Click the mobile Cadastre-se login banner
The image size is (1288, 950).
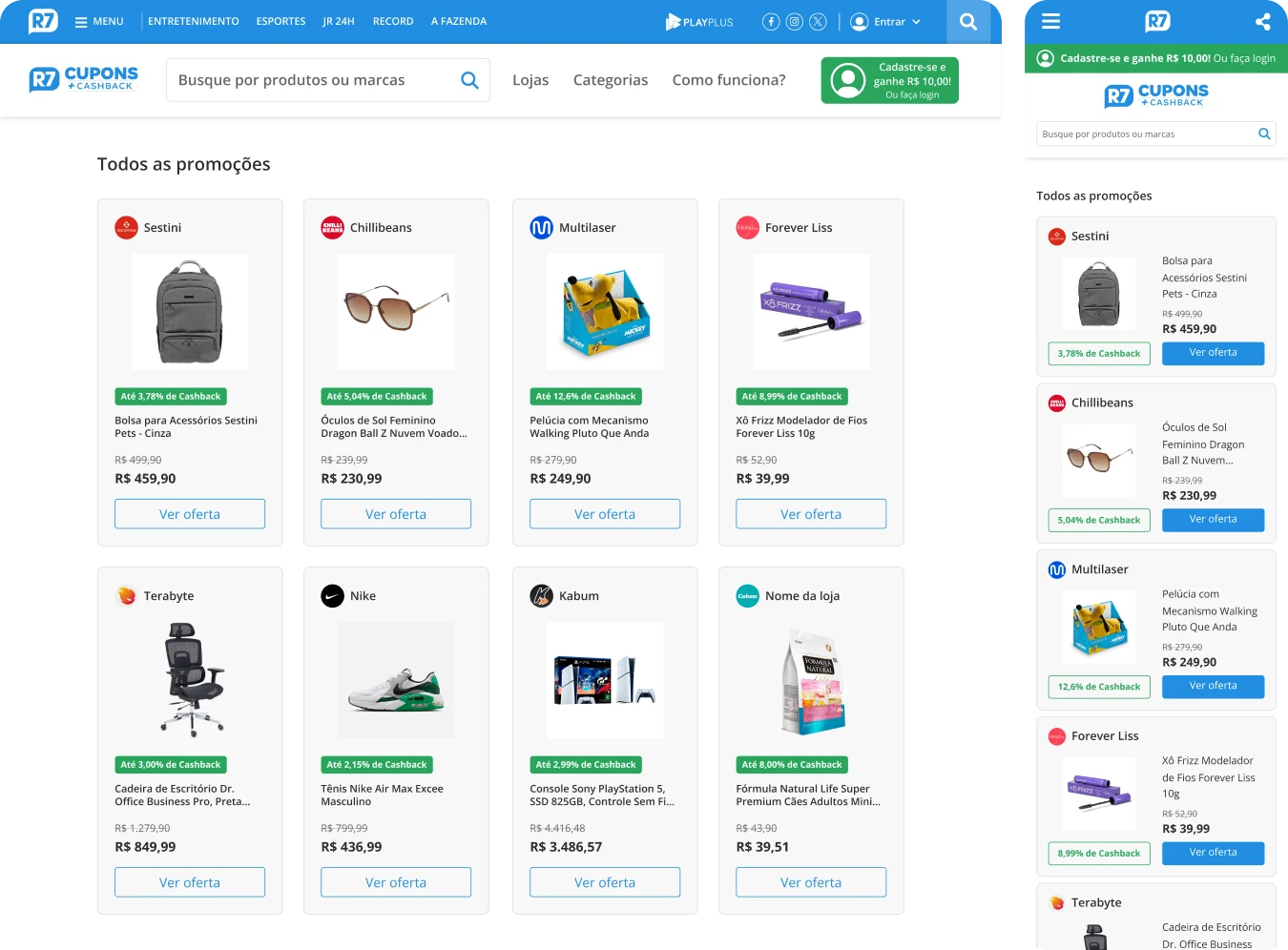pyautogui.click(x=1156, y=58)
